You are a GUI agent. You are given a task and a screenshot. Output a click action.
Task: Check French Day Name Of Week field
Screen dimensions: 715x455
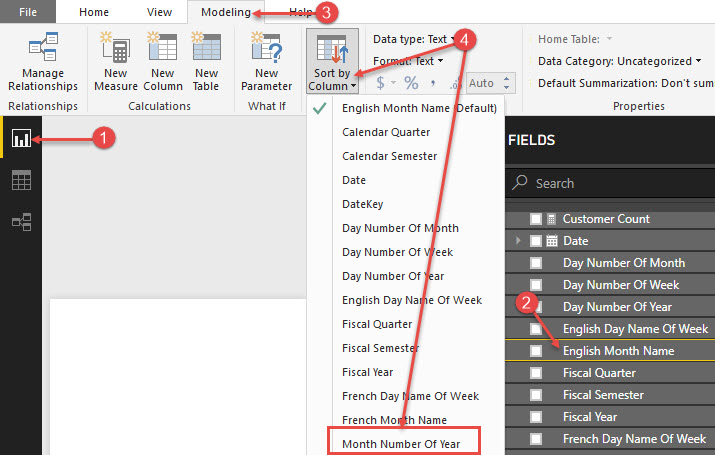point(536,439)
